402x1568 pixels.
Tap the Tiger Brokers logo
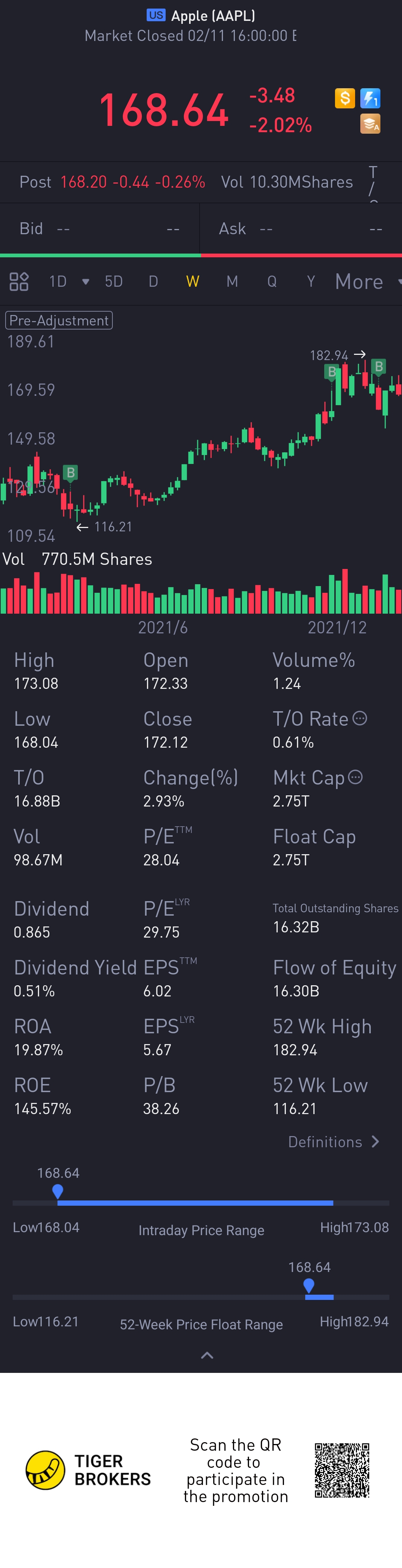46,1470
